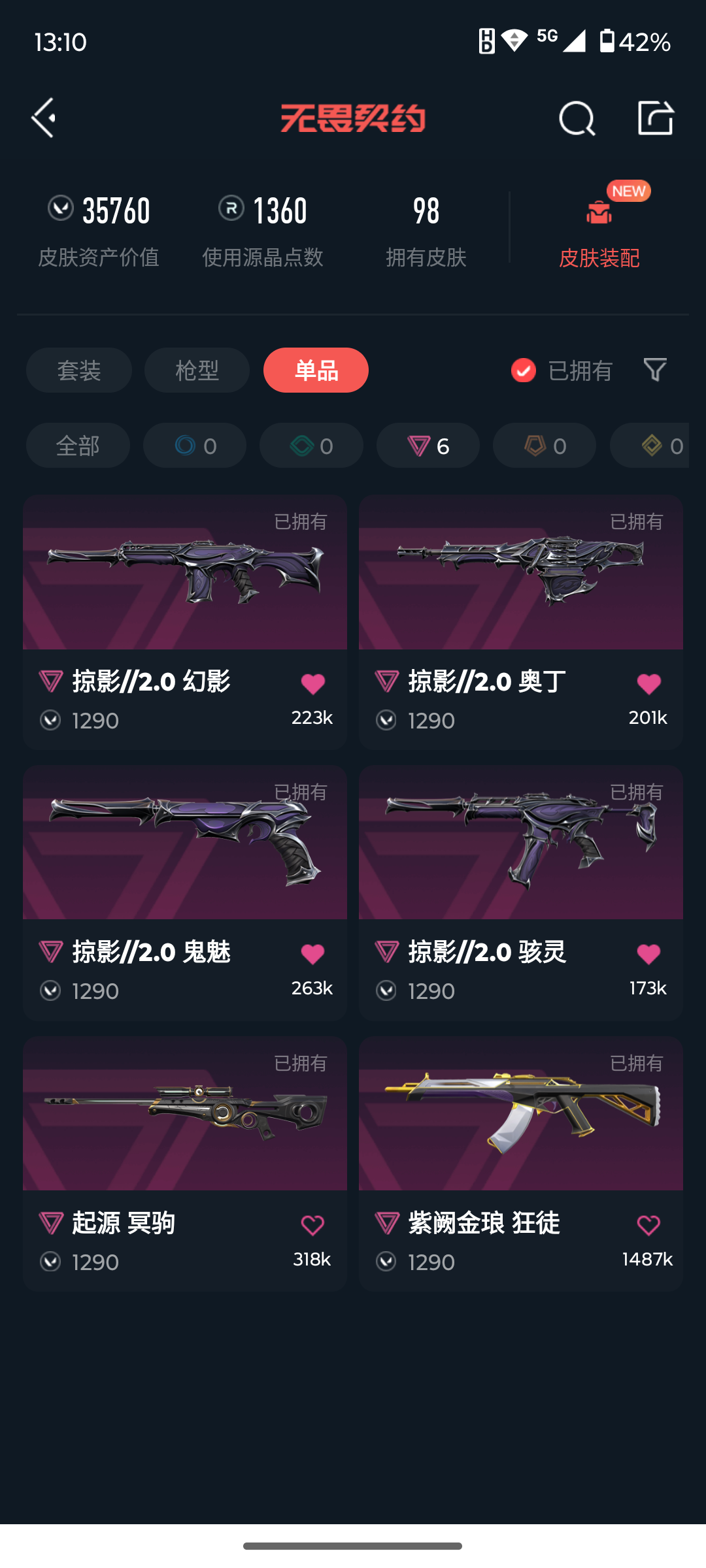Open 皮肤装配 briefcase icon
The height and width of the screenshot is (1568, 706).
click(x=599, y=212)
